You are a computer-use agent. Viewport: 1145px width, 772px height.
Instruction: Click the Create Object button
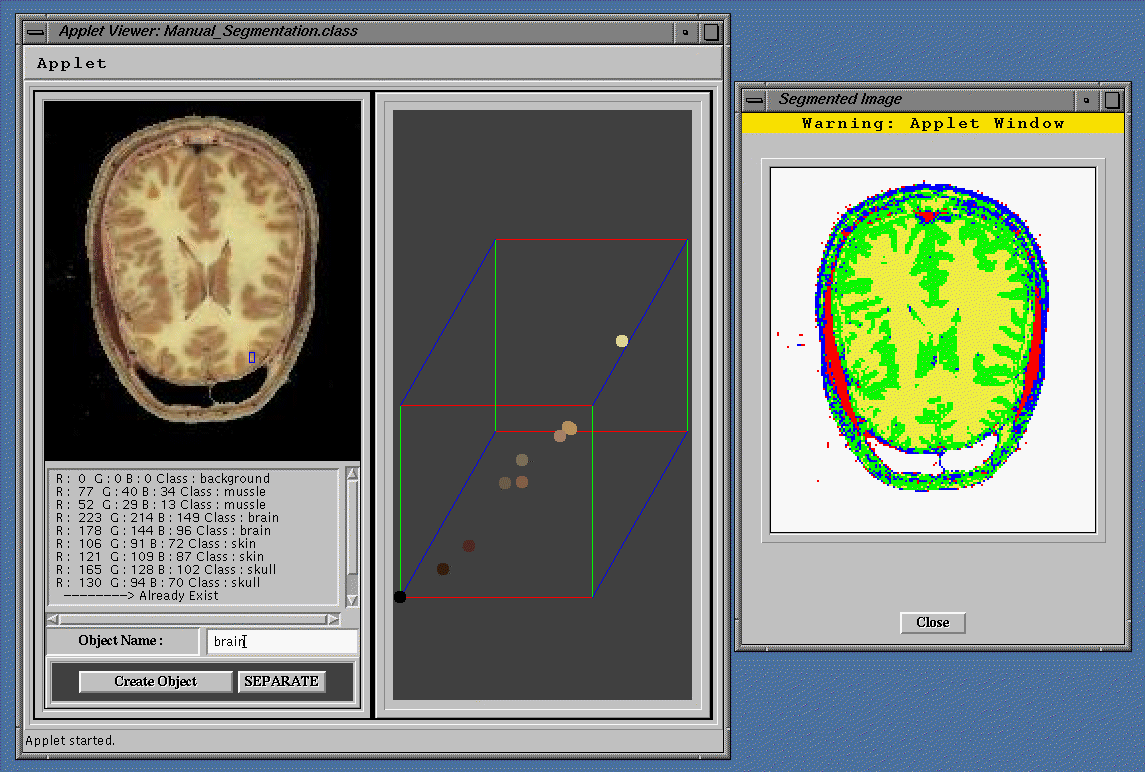click(x=156, y=681)
